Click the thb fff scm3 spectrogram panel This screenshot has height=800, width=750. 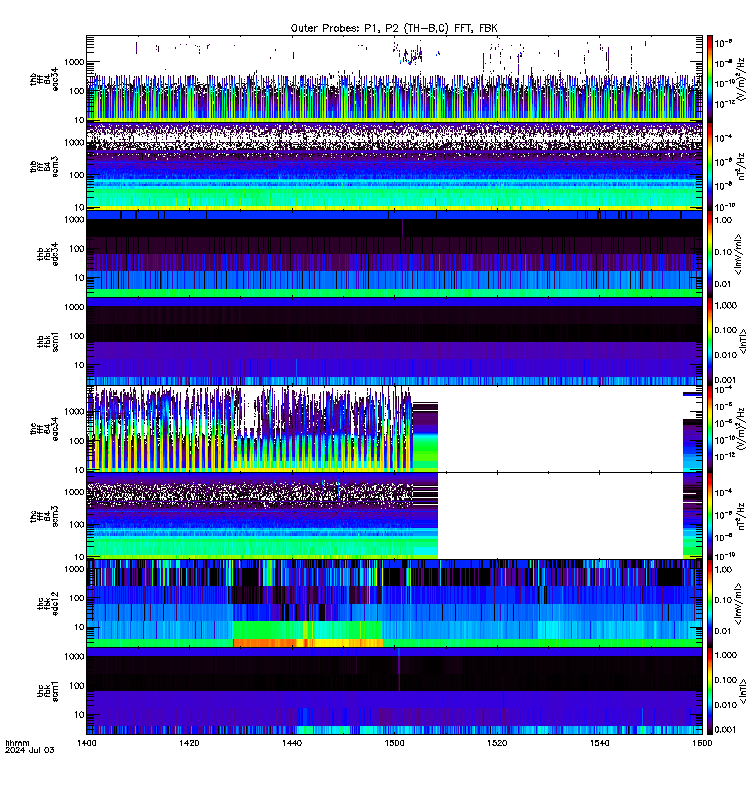pos(394,166)
